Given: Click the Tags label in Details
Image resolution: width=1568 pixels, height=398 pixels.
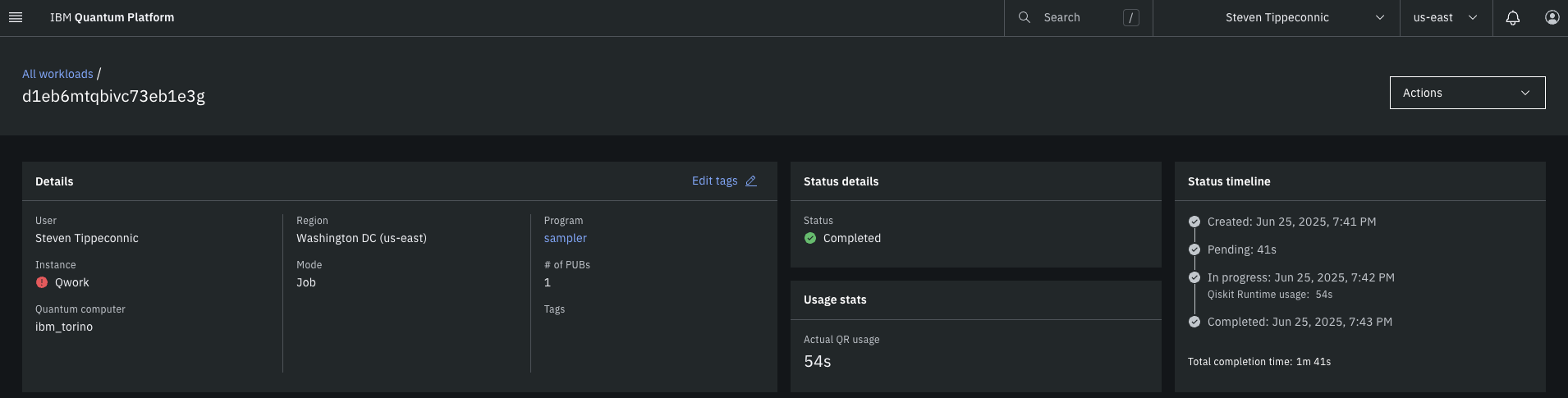Looking at the screenshot, I should 554,309.
